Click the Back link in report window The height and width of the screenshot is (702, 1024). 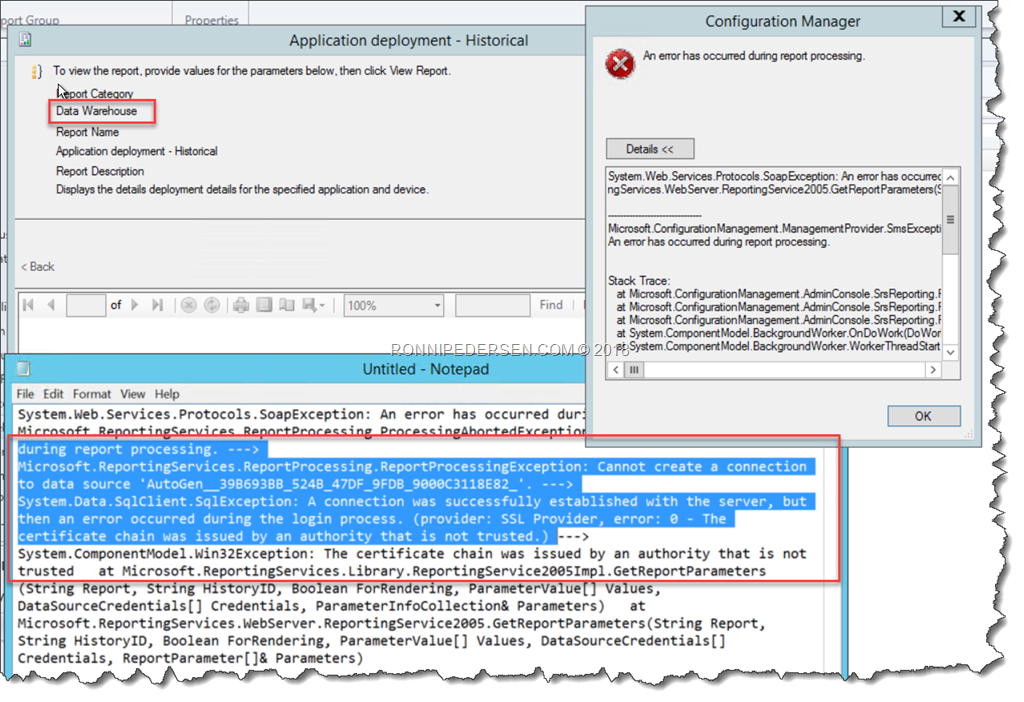[38, 266]
